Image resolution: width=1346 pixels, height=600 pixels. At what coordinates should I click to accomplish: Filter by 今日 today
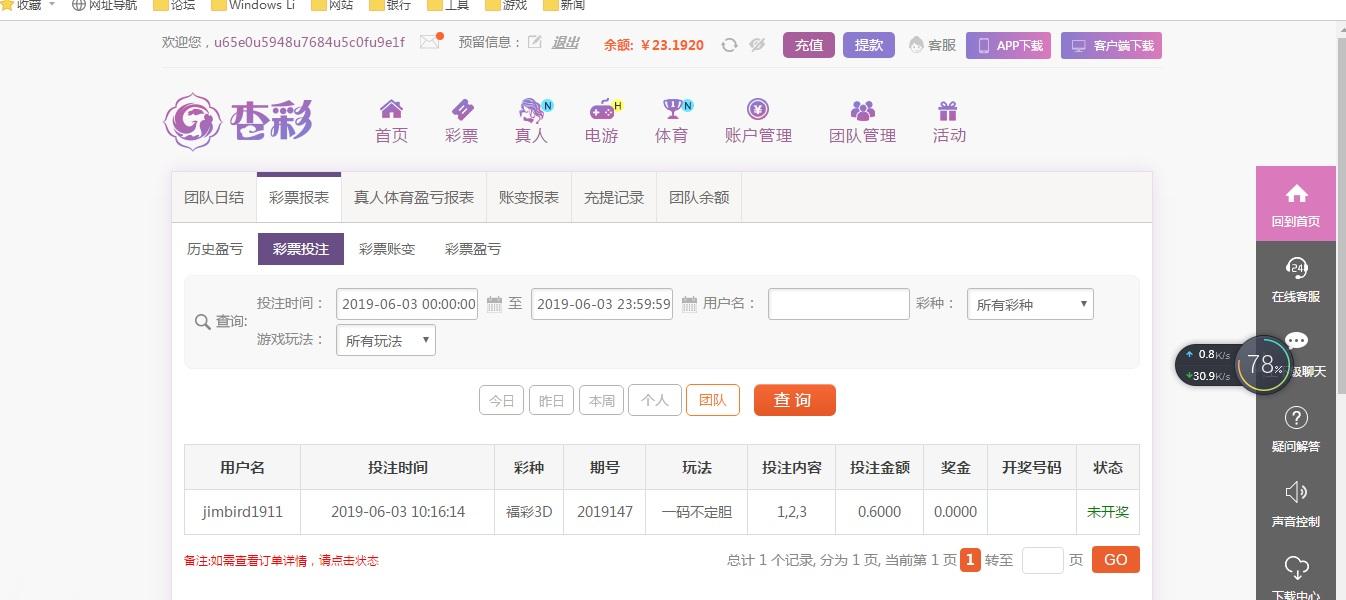coord(502,400)
